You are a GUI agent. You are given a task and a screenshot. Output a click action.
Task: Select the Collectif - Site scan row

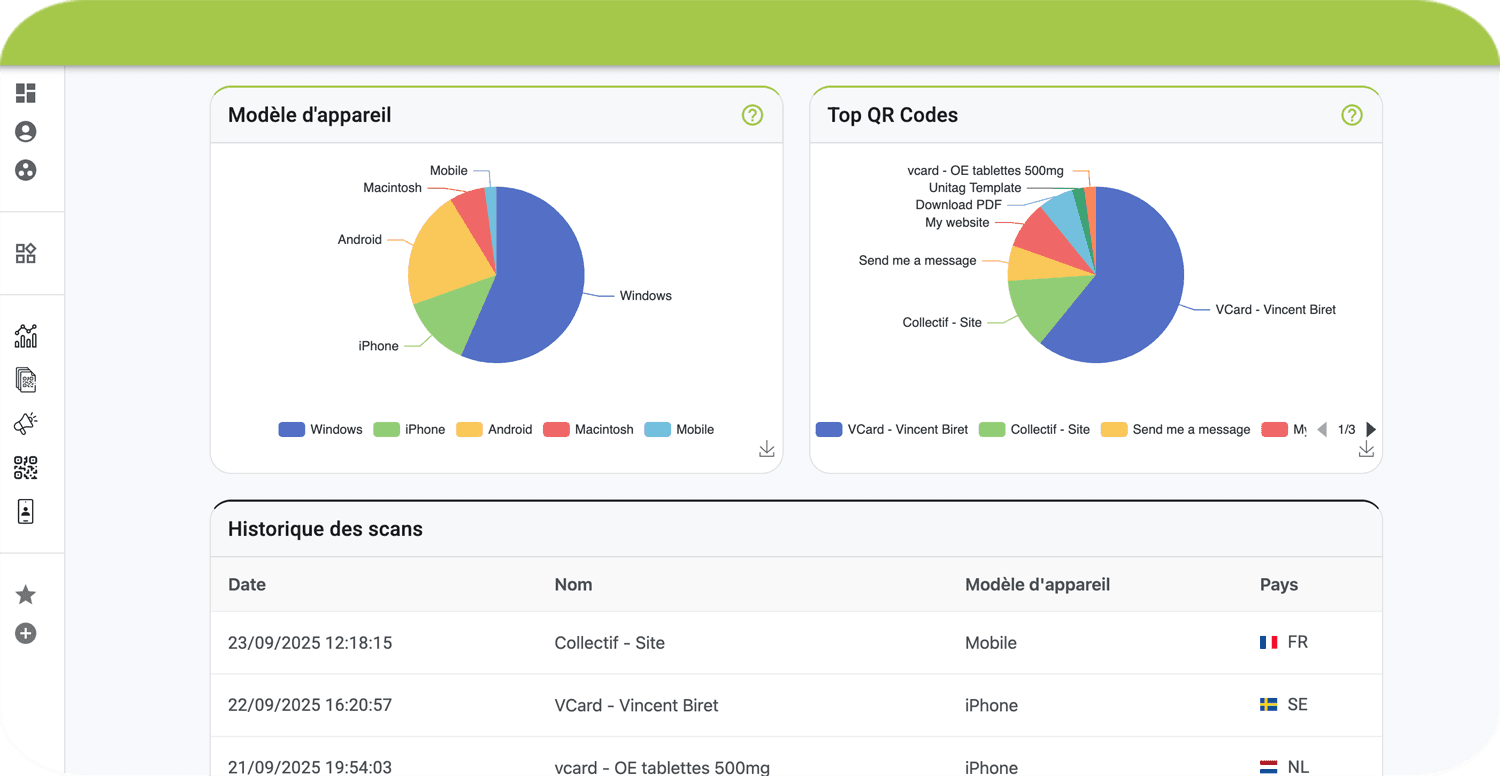click(609, 643)
